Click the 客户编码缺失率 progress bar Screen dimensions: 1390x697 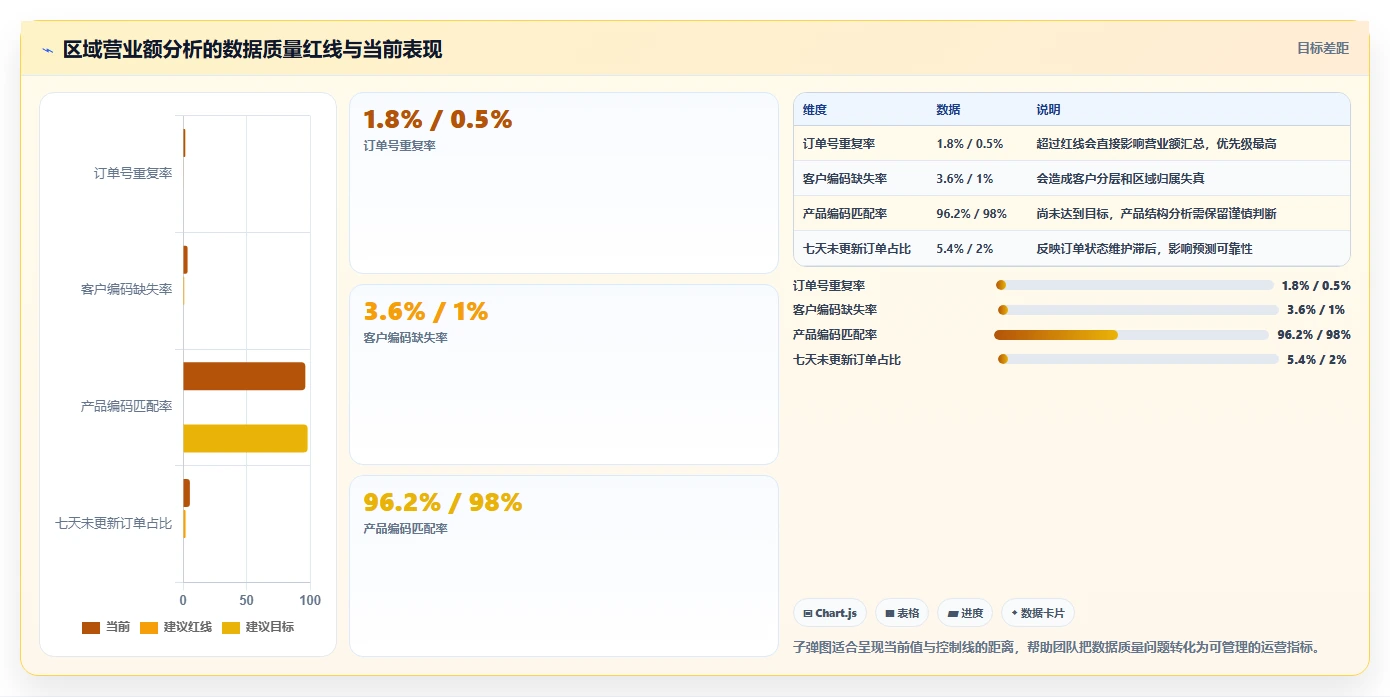(x=1138, y=310)
